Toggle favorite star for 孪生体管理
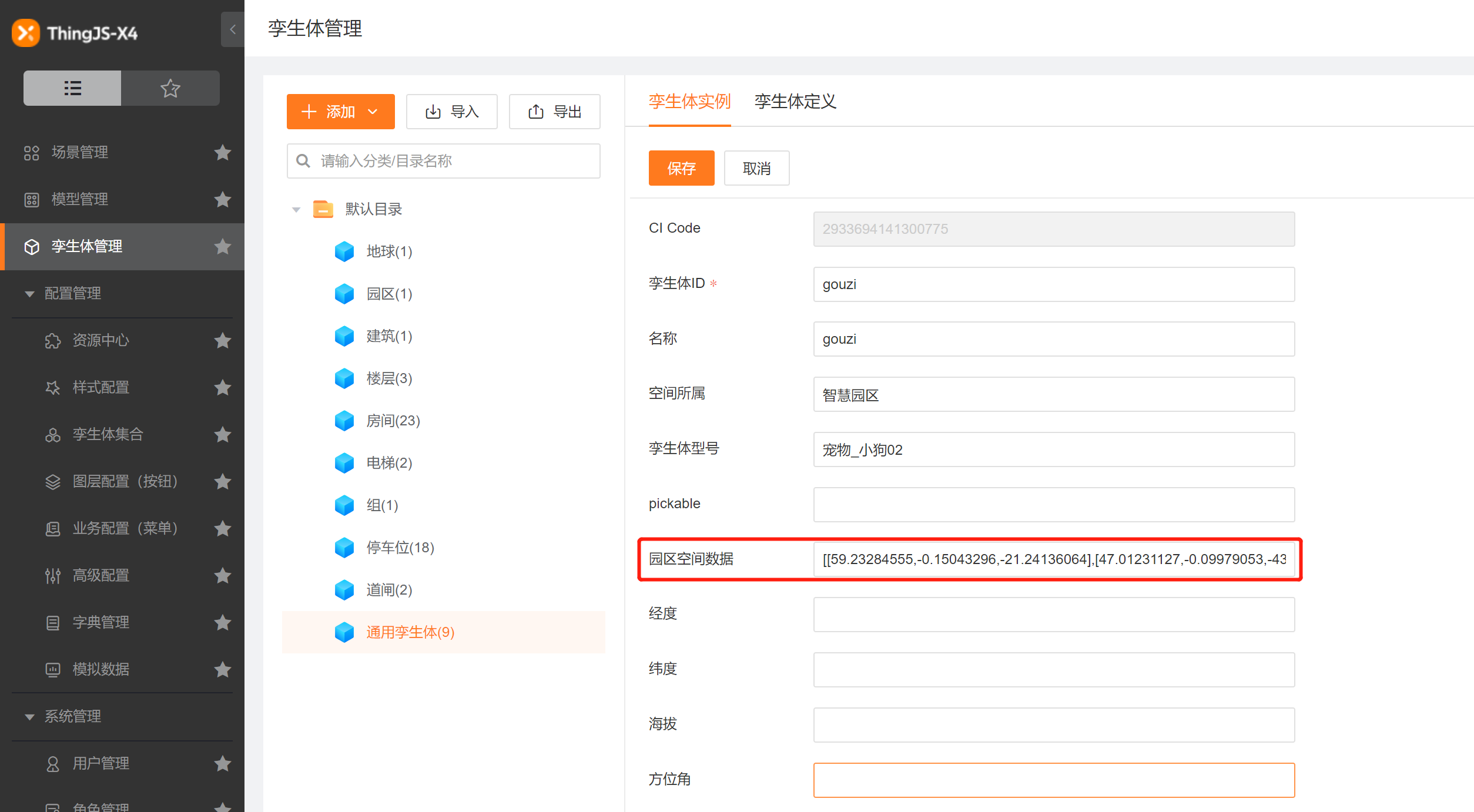Image resolution: width=1474 pixels, height=812 pixels. click(222, 246)
